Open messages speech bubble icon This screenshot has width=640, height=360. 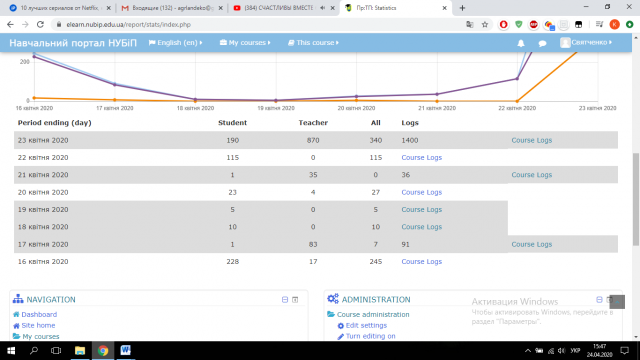542,43
